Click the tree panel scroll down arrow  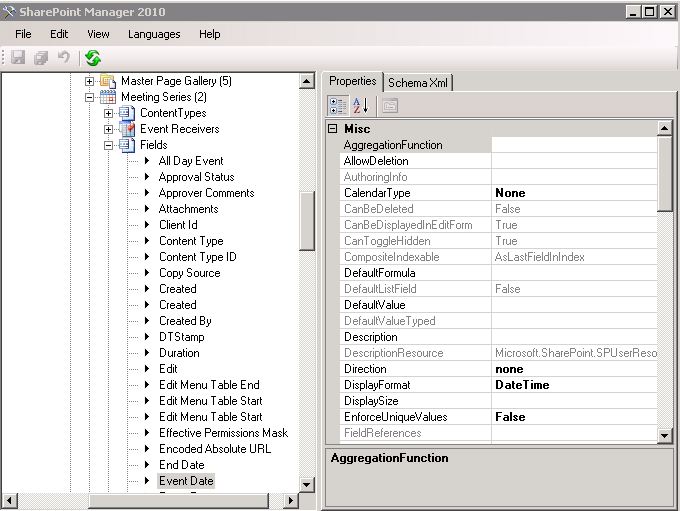(x=307, y=484)
